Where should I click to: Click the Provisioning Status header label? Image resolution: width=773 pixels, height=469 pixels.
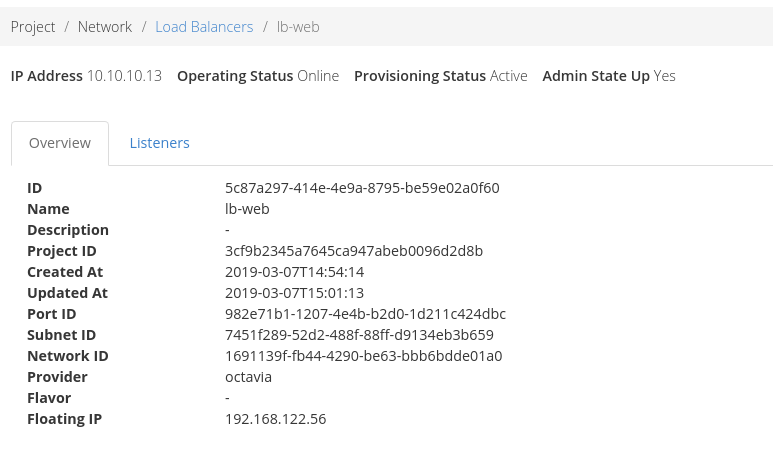click(420, 76)
